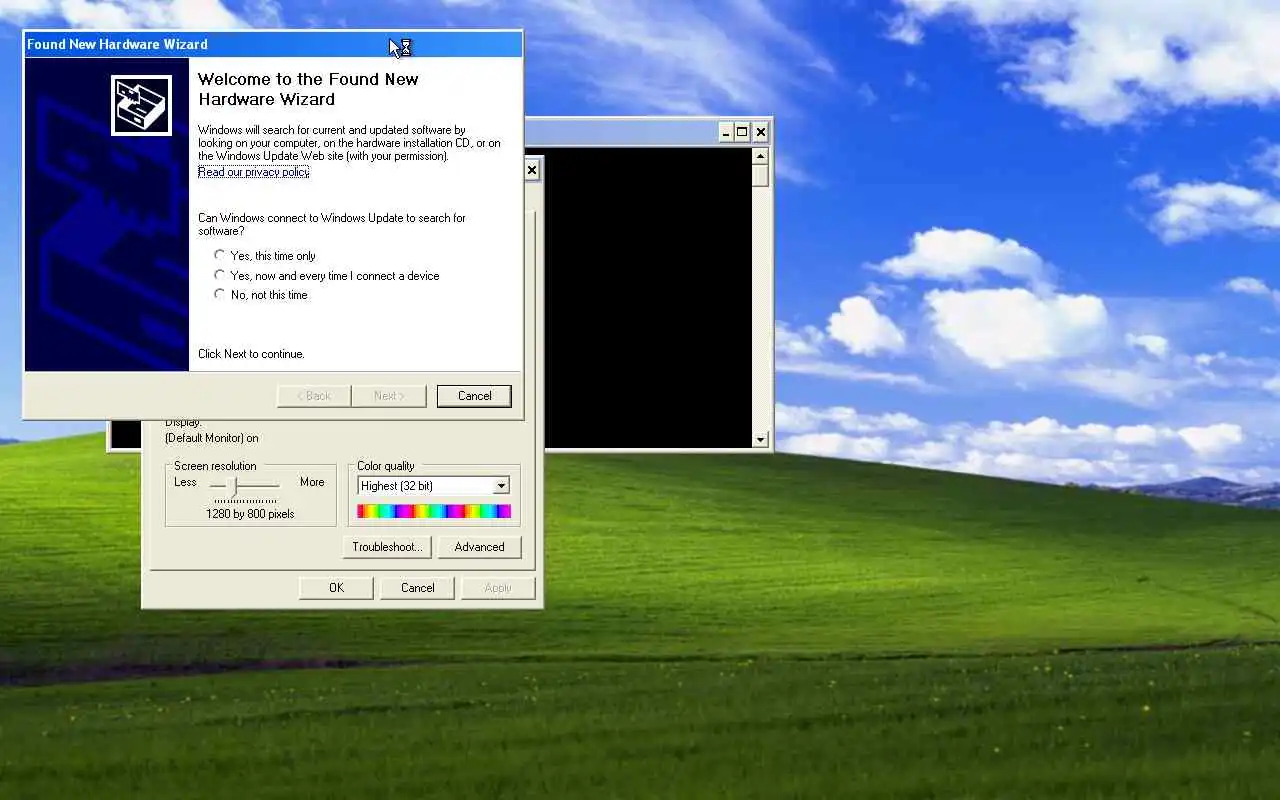Image resolution: width=1280 pixels, height=800 pixels.
Task: Click the Screen resolution slider thumb
Action: click(x=234, y=486)
